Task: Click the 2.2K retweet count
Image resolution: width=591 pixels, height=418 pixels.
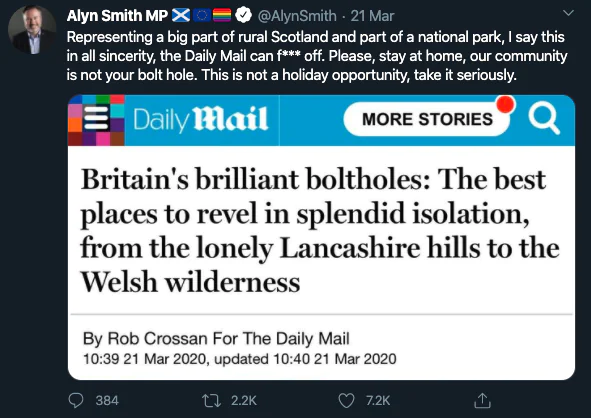Action: point(244,400)
